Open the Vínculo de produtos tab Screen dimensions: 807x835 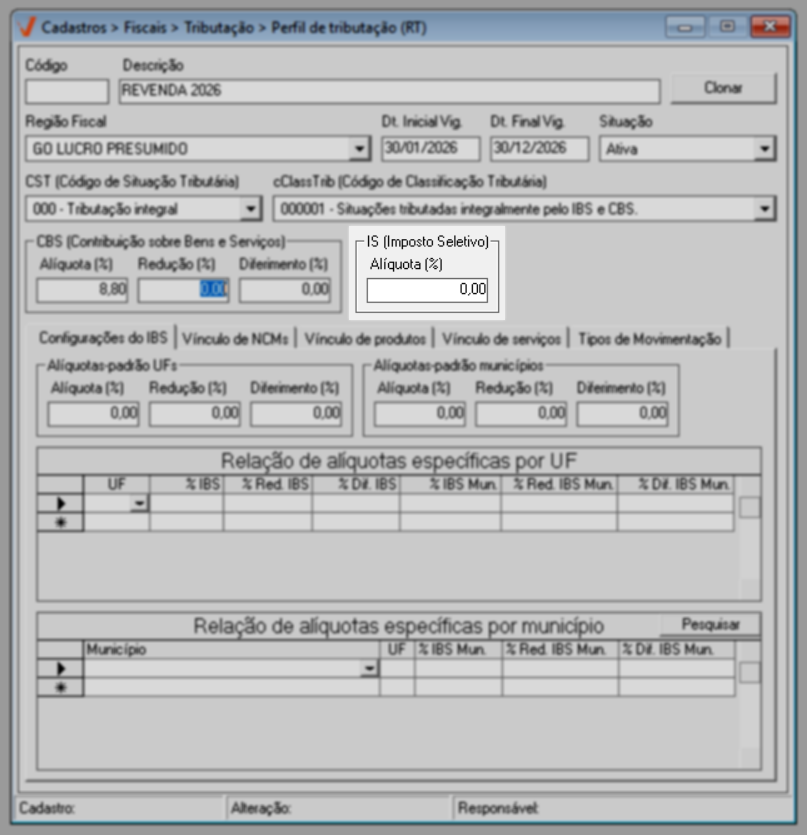point(365,339)
